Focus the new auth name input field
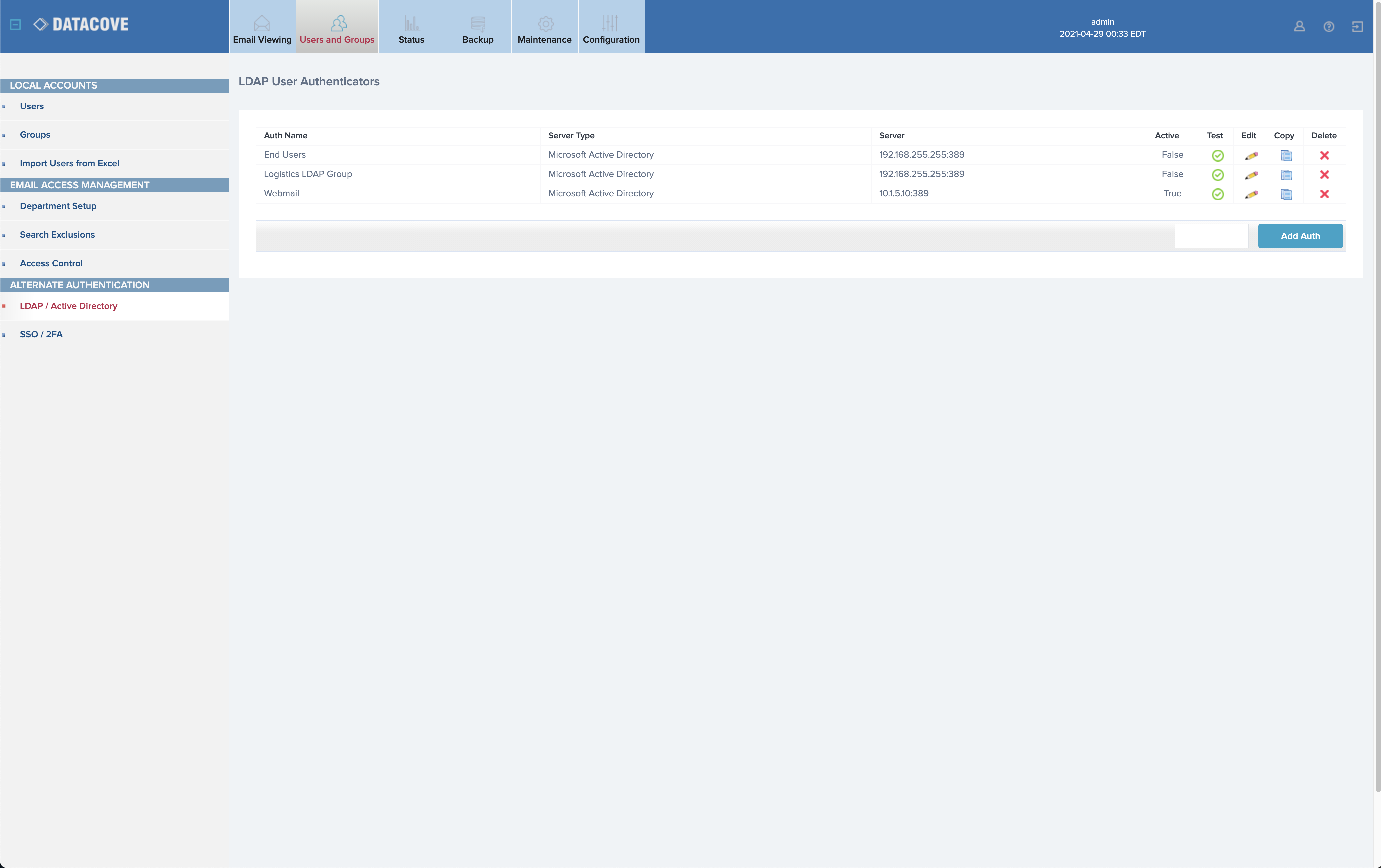1381x868 pixels. tap(1211, 236)
